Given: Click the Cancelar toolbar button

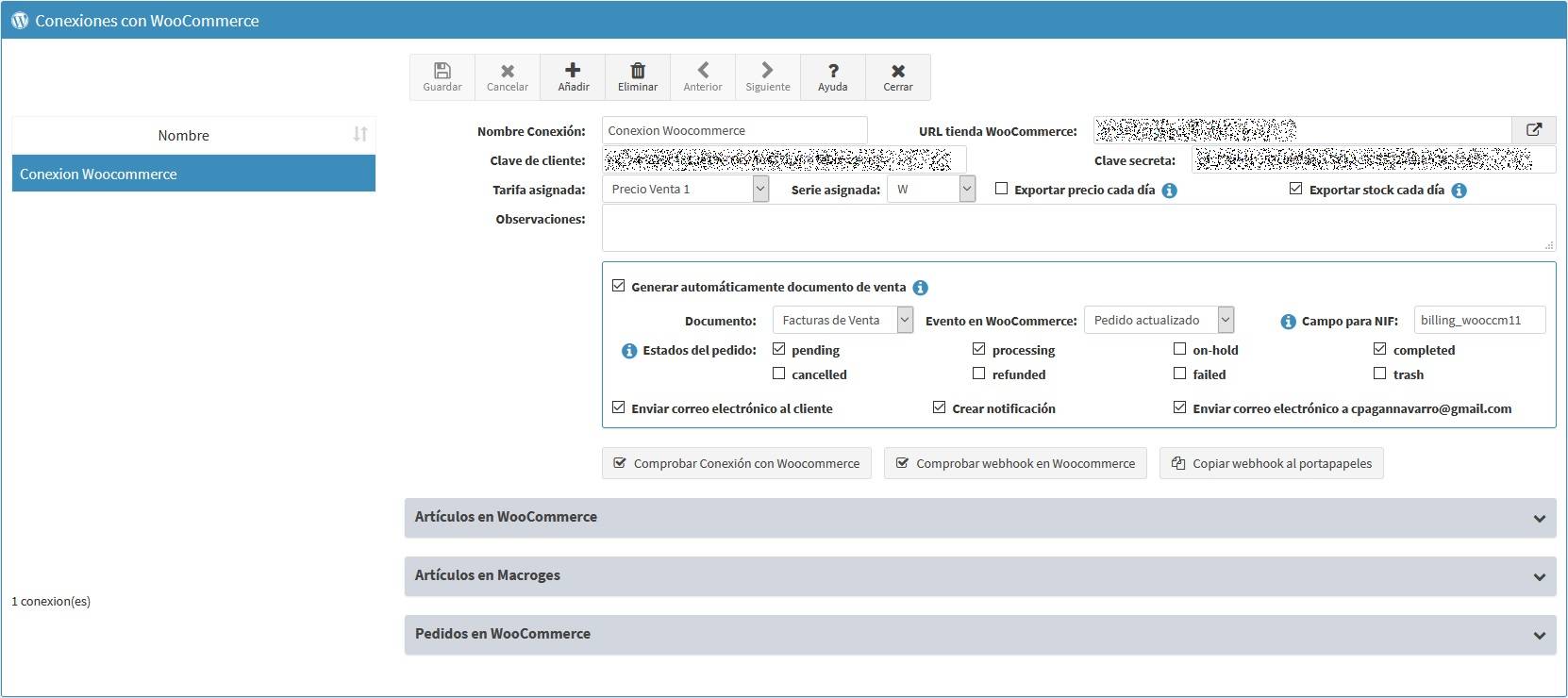Looking at the screenshot, I should 507,77.
